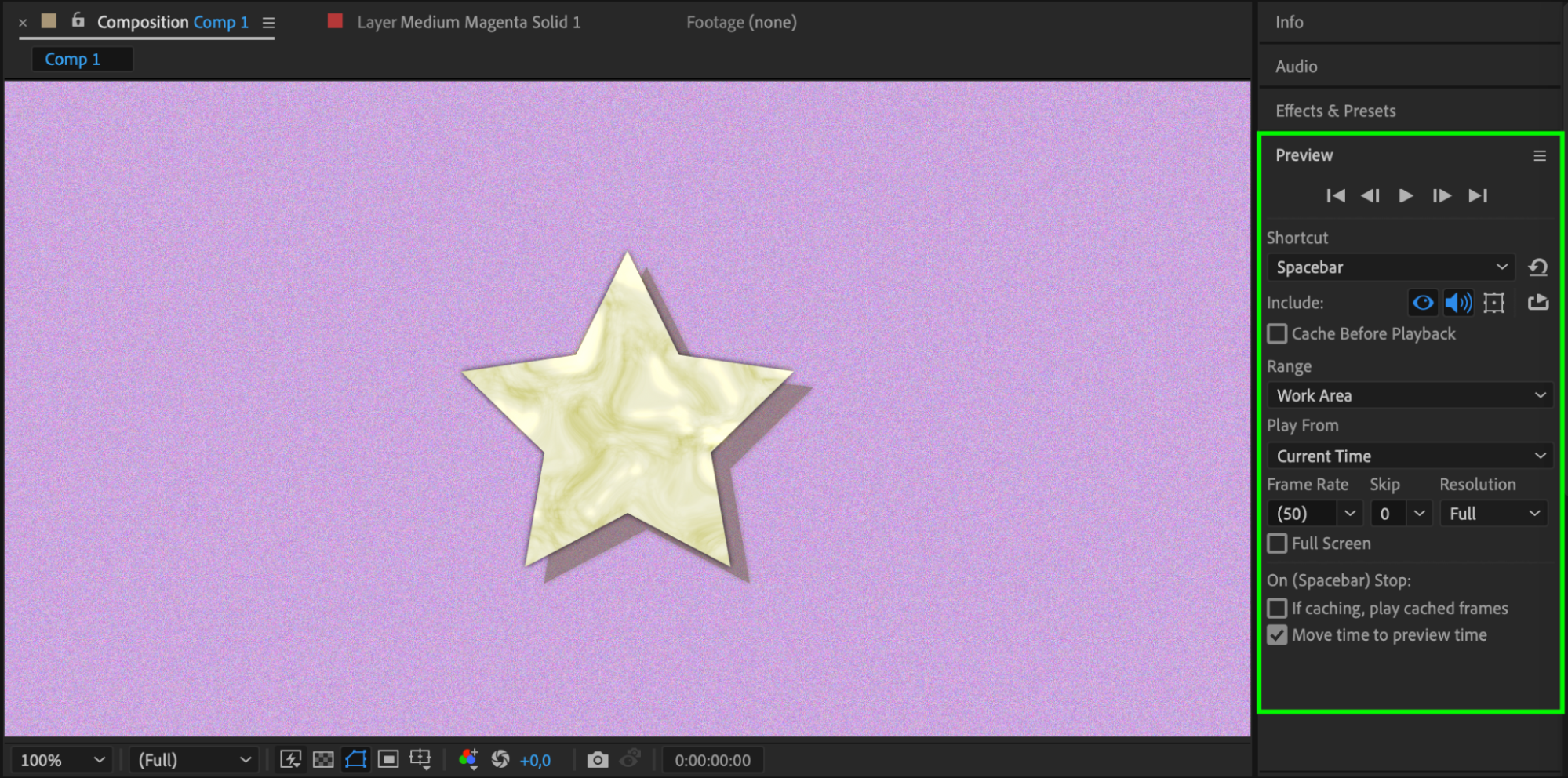This screenshot has width=1568, height=778.
Task: Switch to Layer Medium Magenta Solid 1 tab
Action: 468,22
